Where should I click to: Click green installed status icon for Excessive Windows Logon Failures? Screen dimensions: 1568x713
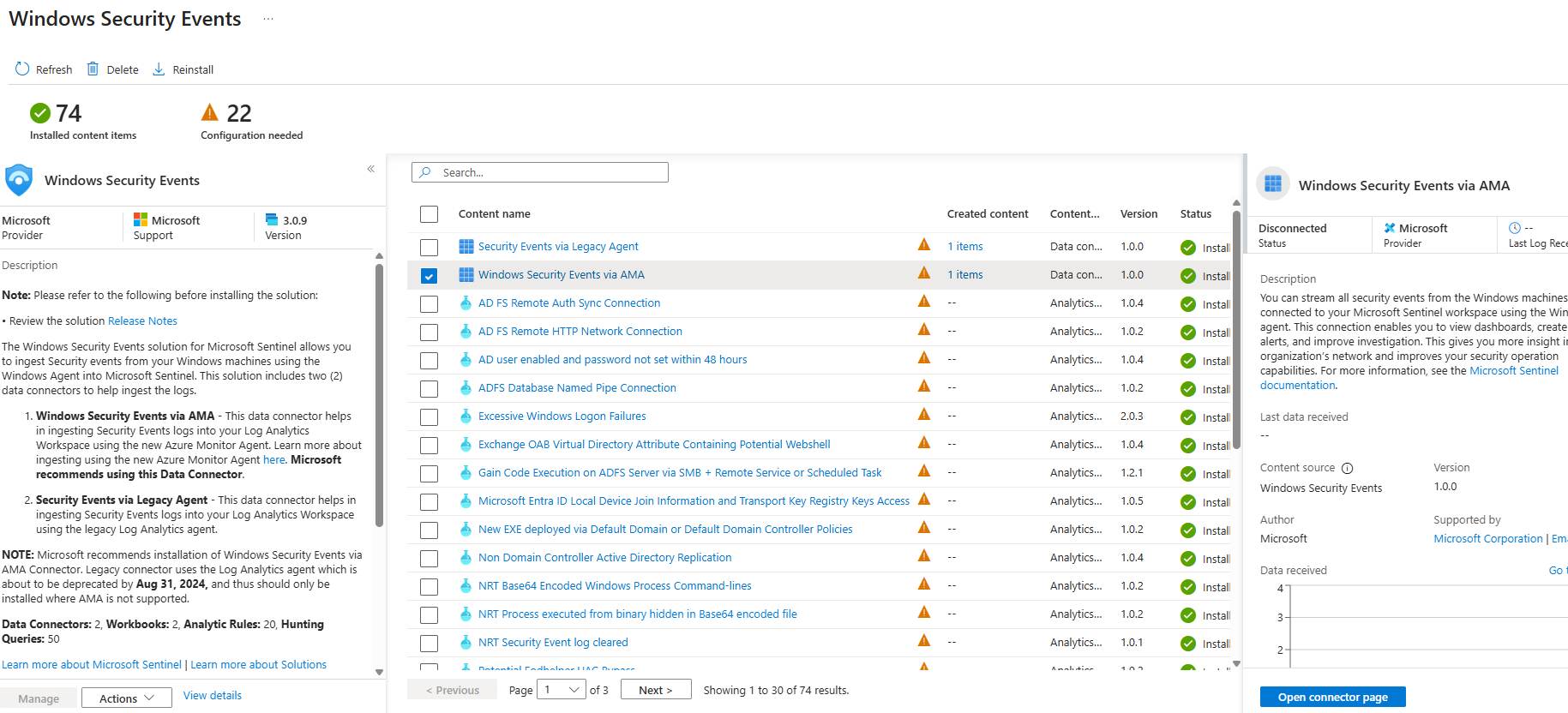click(1187, 417)
